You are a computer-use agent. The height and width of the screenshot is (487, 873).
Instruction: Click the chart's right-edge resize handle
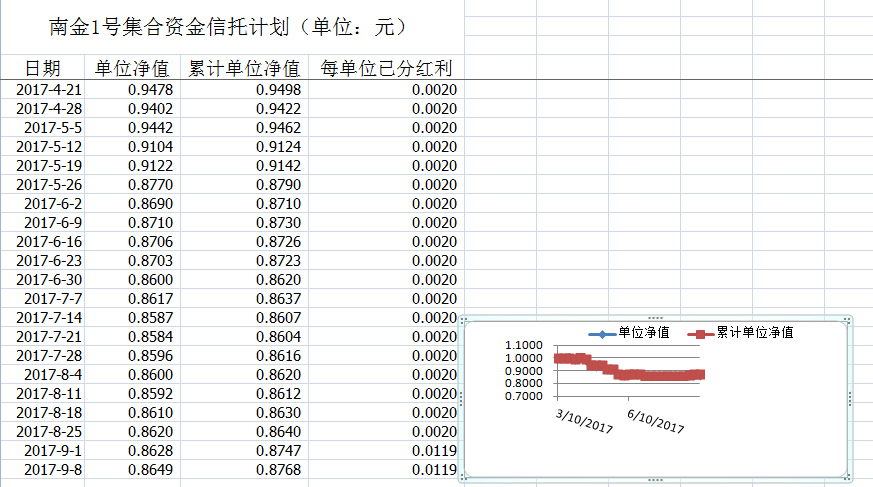point(849,399)
